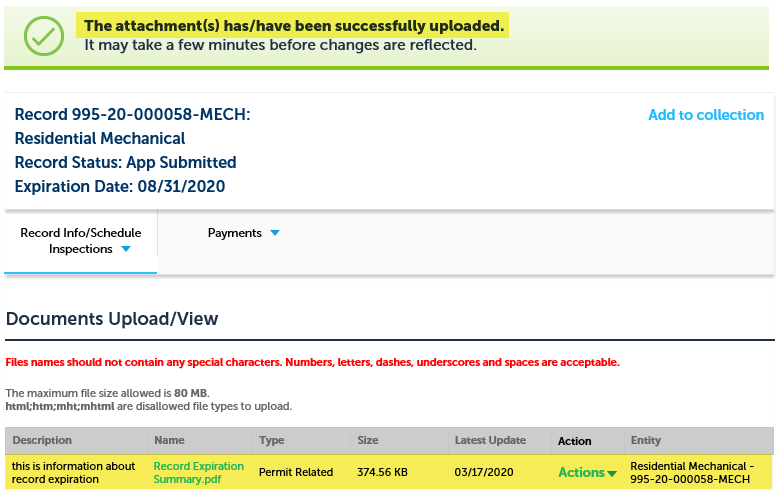Click the Action column header
The image size is (783, 495).
(575, 441)
